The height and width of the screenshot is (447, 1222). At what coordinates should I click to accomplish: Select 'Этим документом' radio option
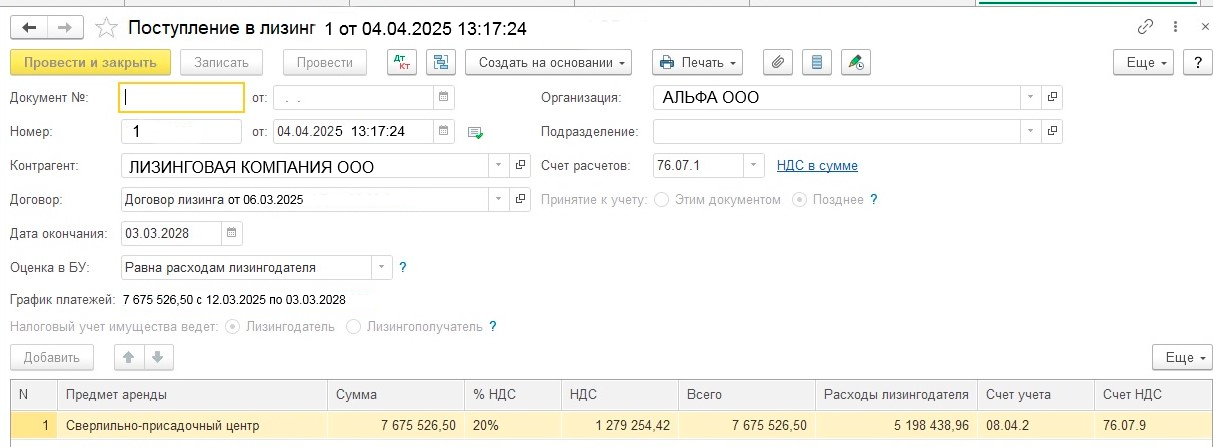pos(661,200)
